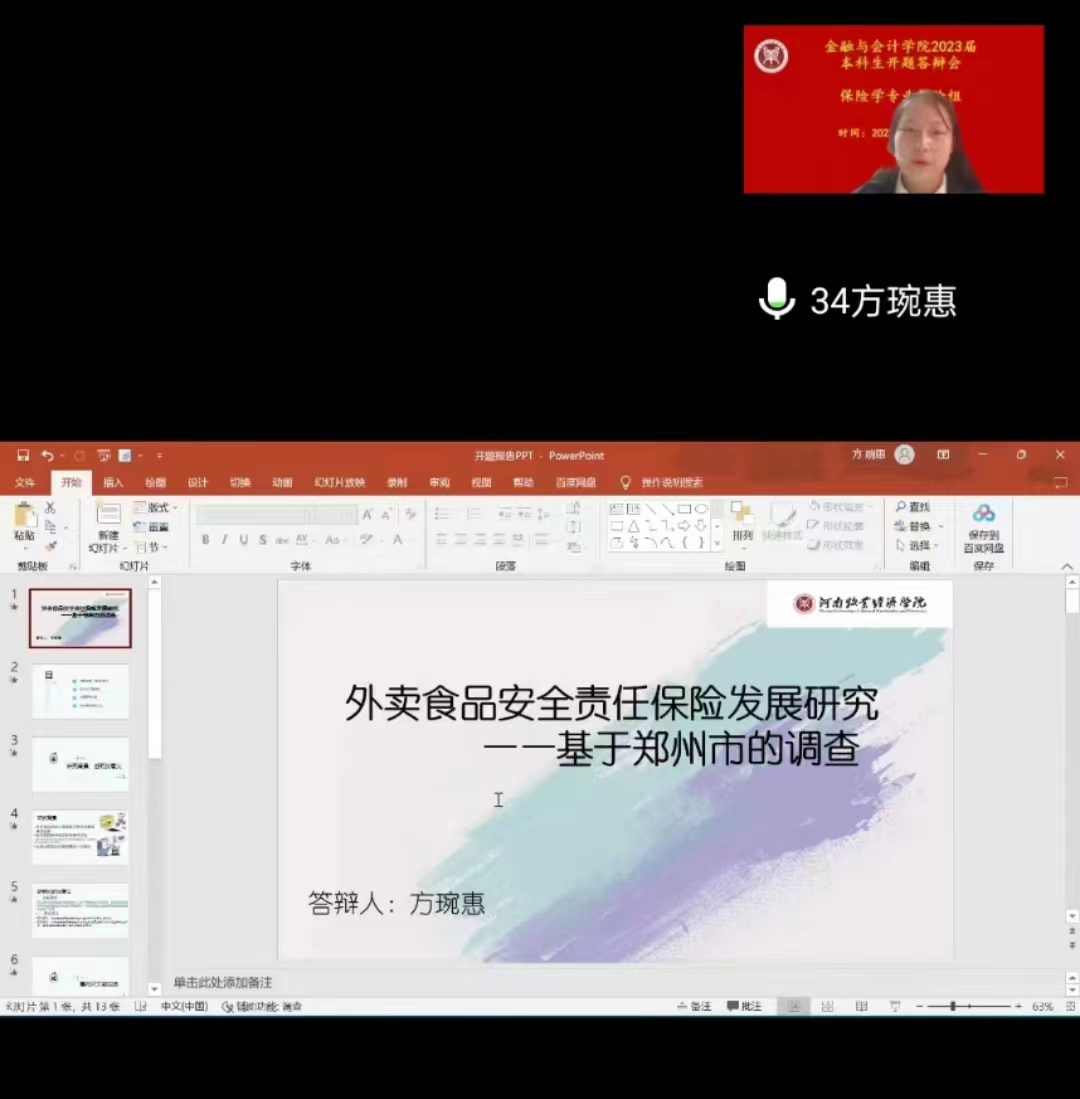The image size is (1080, 1099).
Task: Click the Arrange (排列) icon
Action: tap(742, 522)
